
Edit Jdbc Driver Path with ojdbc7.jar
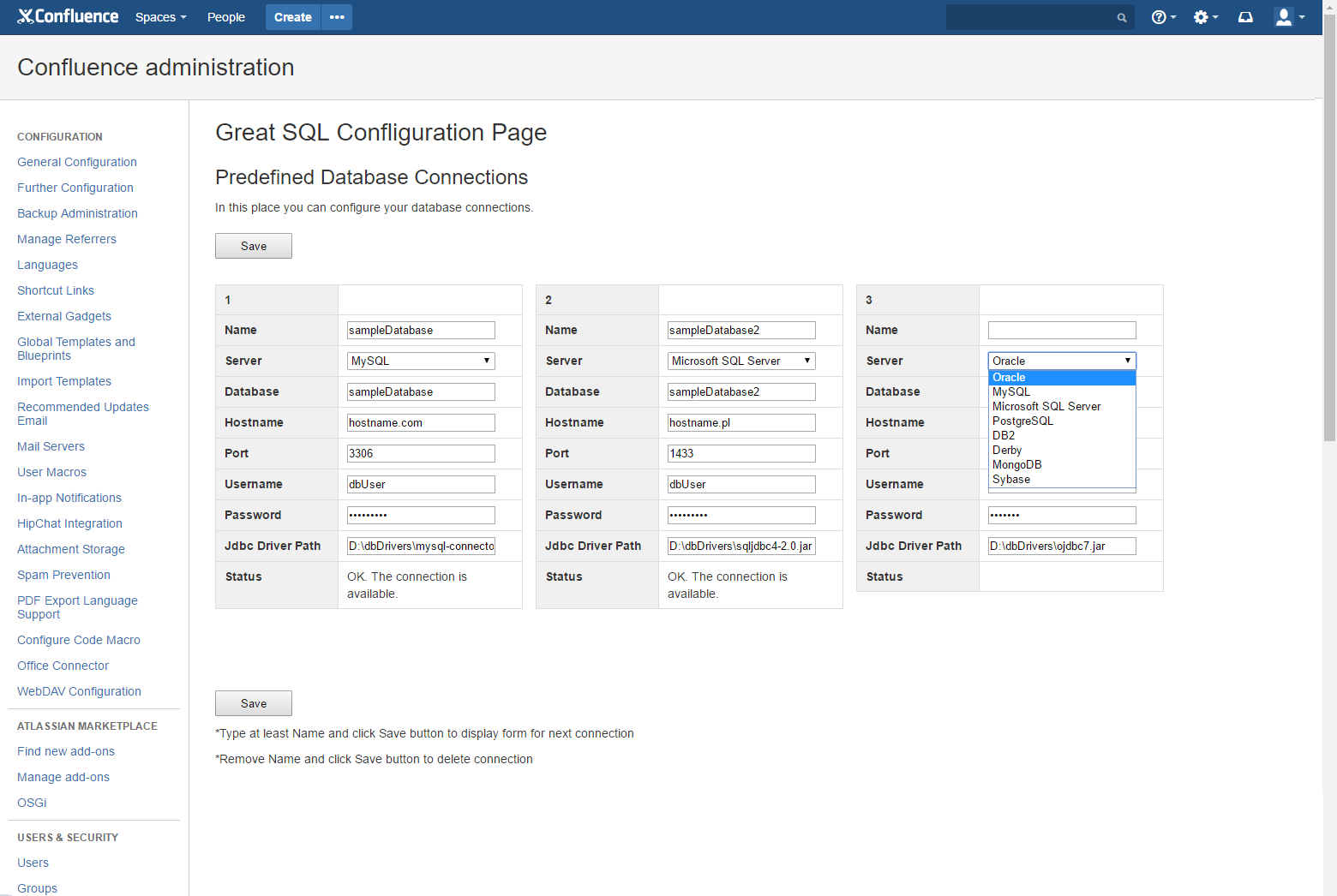(x=1062, y=546)
